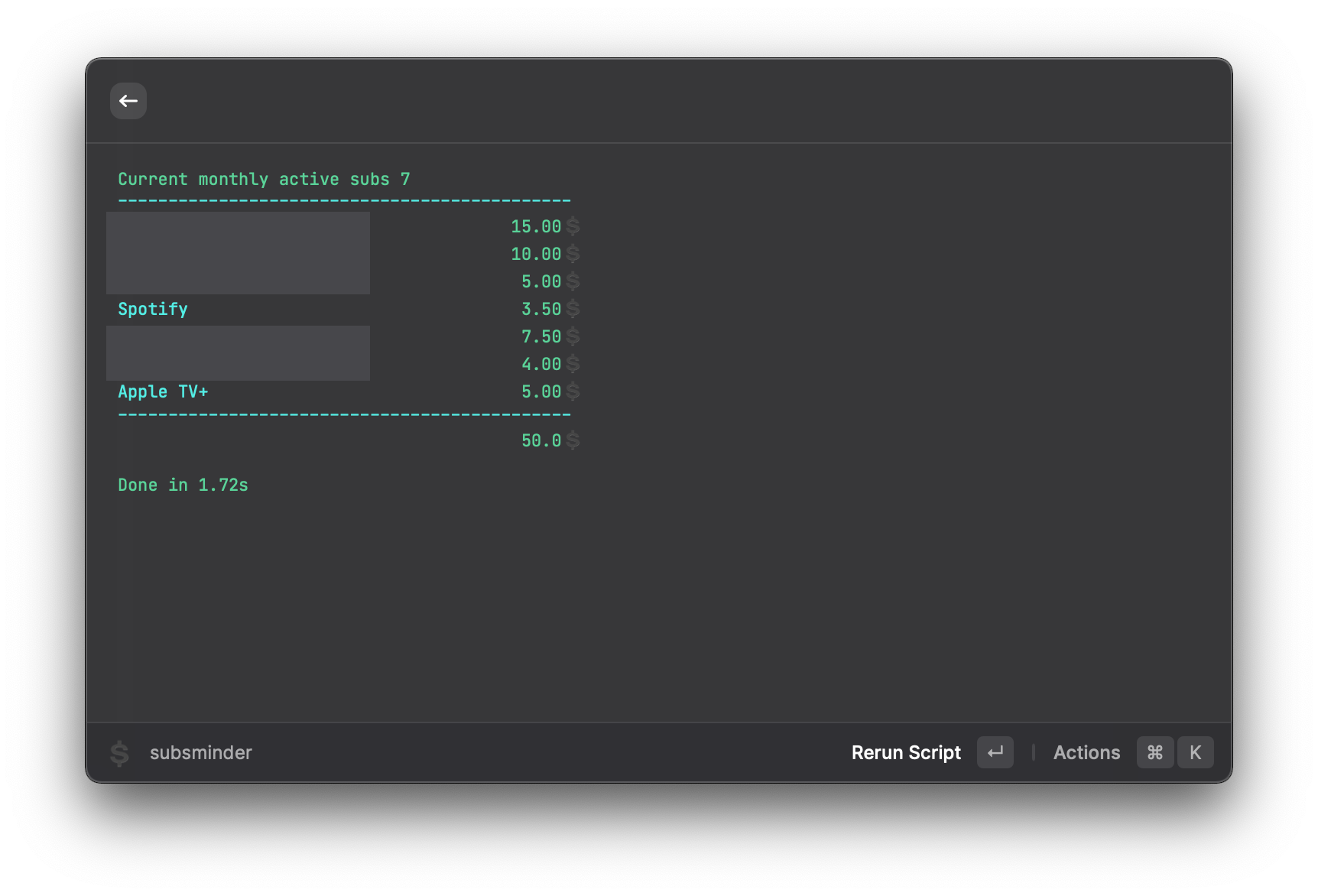Go back using the arrow button

(x=128, y=101)
